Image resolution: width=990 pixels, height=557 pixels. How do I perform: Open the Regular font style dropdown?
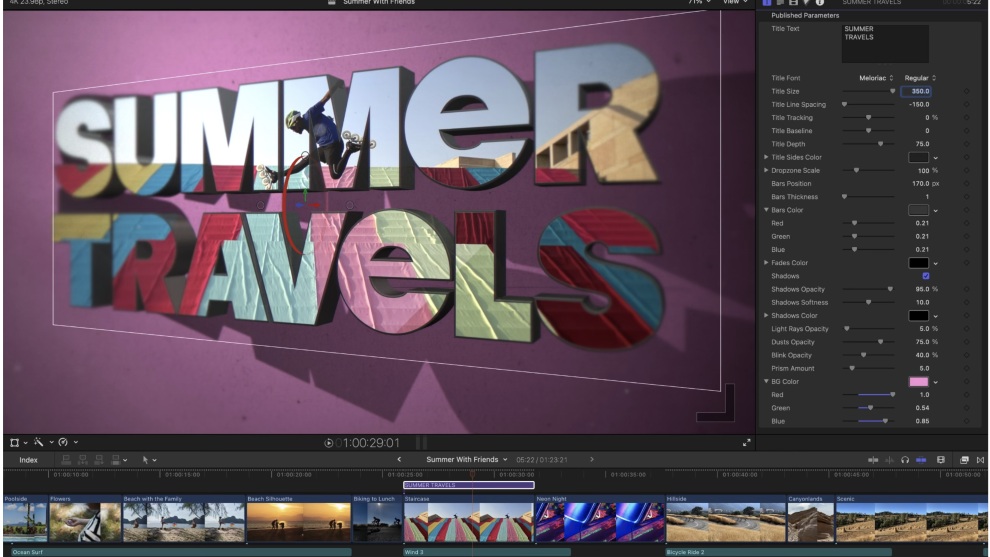tap(920, 78)
